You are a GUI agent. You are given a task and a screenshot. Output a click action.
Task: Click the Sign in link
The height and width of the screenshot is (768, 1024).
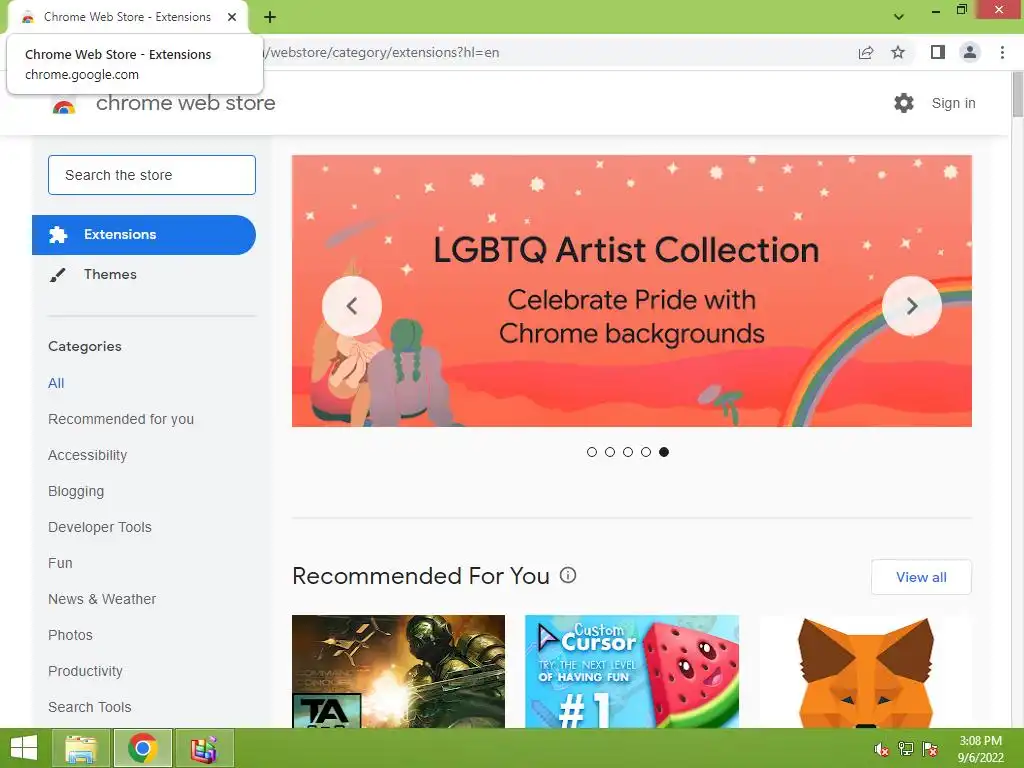[953, 103]
